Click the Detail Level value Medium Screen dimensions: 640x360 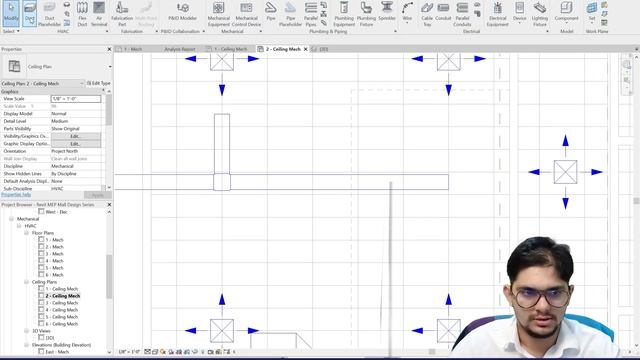[x=60, y=121]
